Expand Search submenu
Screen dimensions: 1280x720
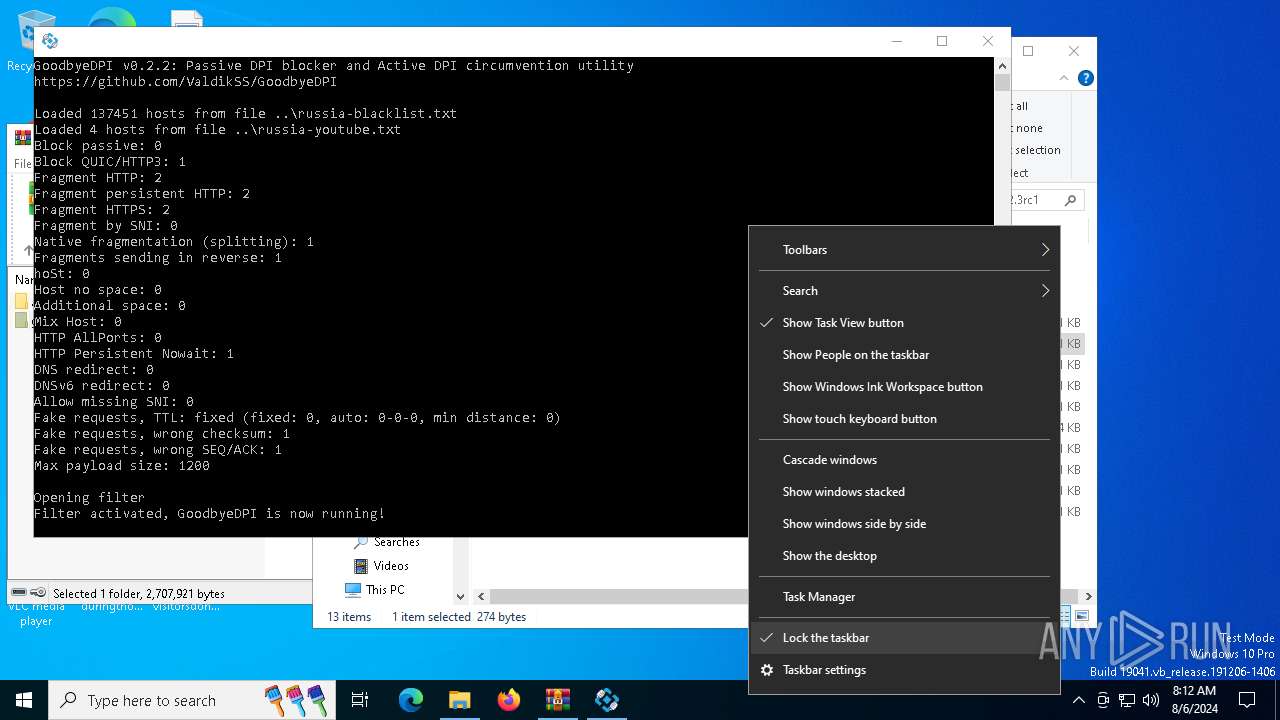904,291
